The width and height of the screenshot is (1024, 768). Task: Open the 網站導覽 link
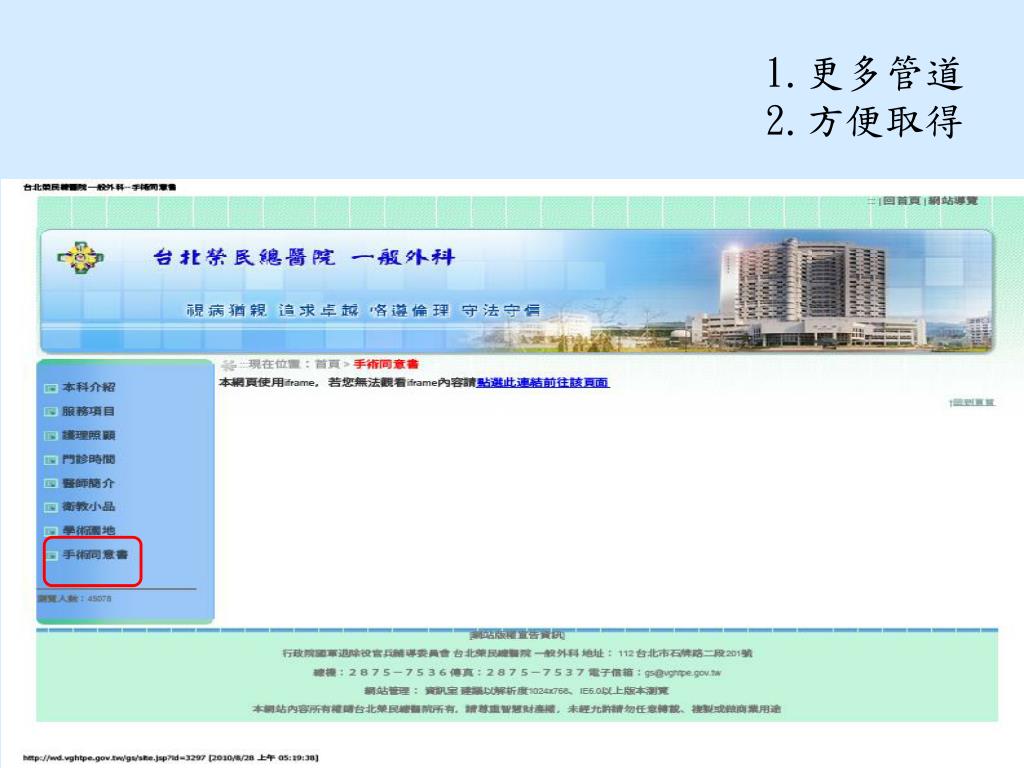coord(953,200)
